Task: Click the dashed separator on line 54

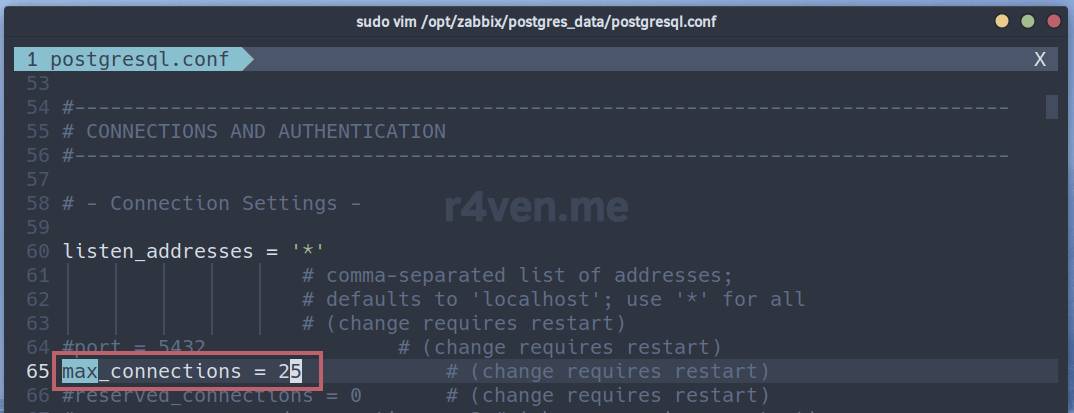Action: [x=536, y=107]
